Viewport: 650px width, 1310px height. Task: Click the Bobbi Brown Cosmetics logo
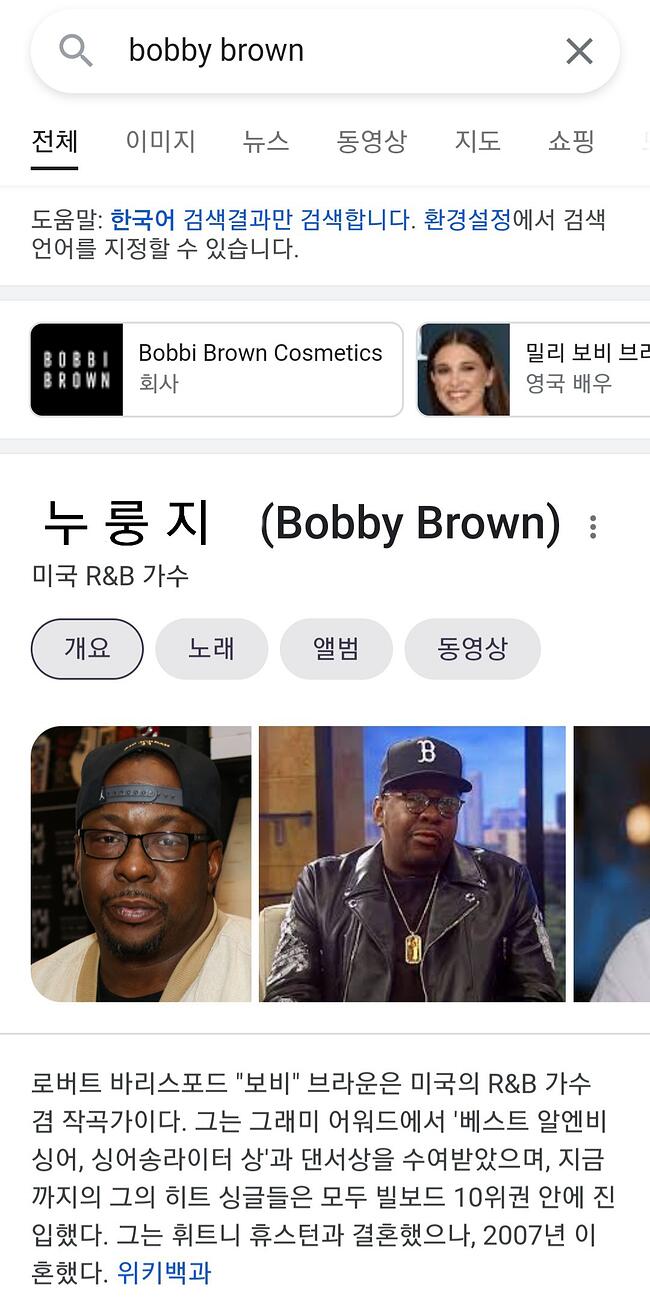click(x=77, y=369)
